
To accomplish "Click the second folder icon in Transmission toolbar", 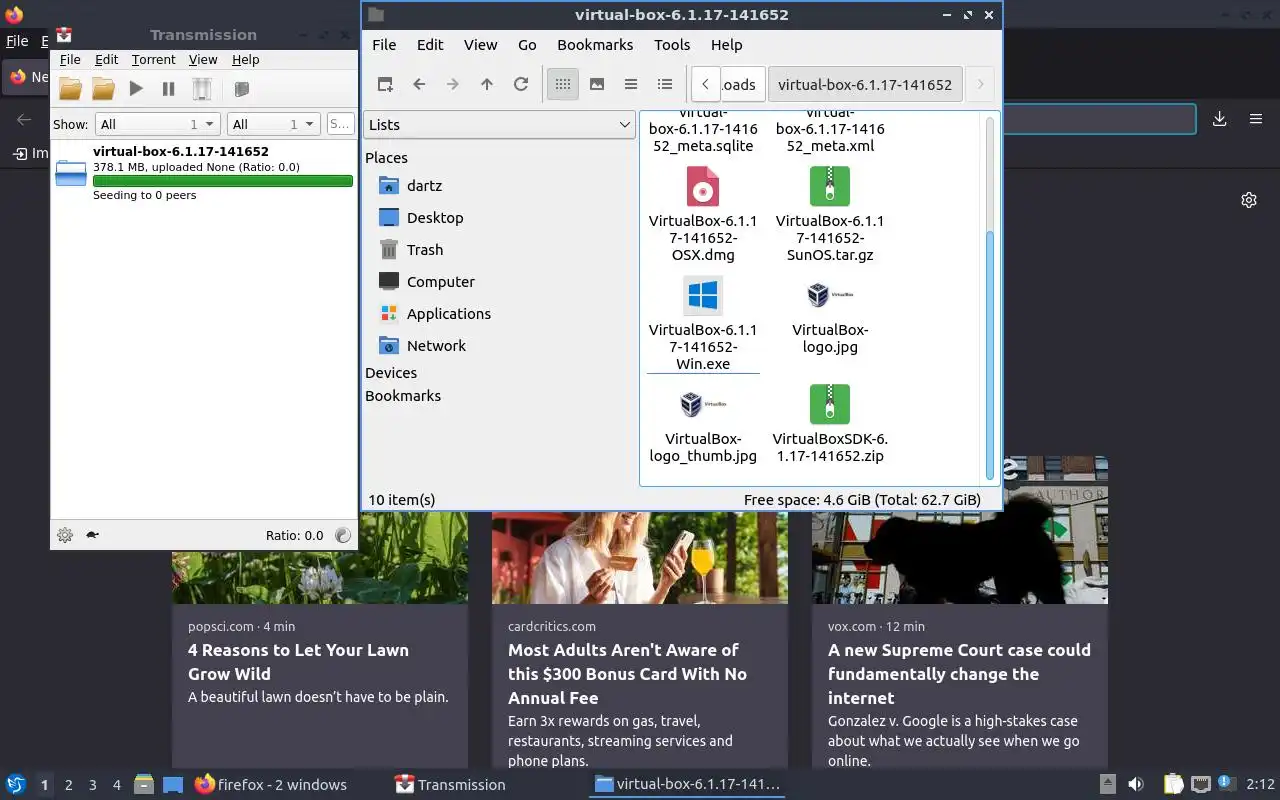I will pyautogui.click(x=103, y=89).
